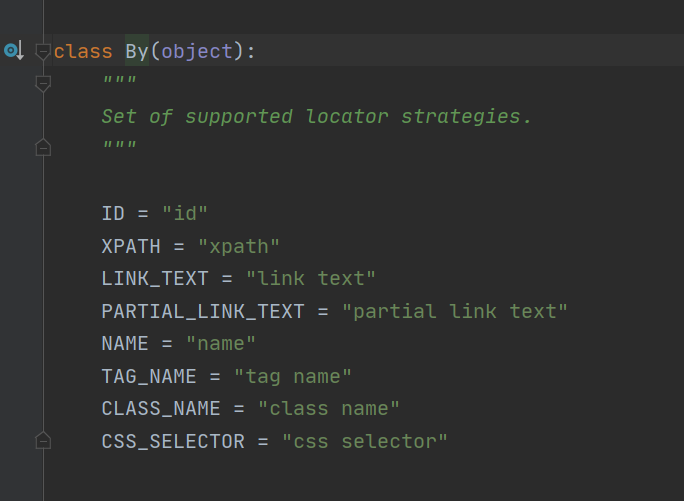This screenshot has width=684, height=501.
Task: Click the XPATH constant
Action: 131,246
